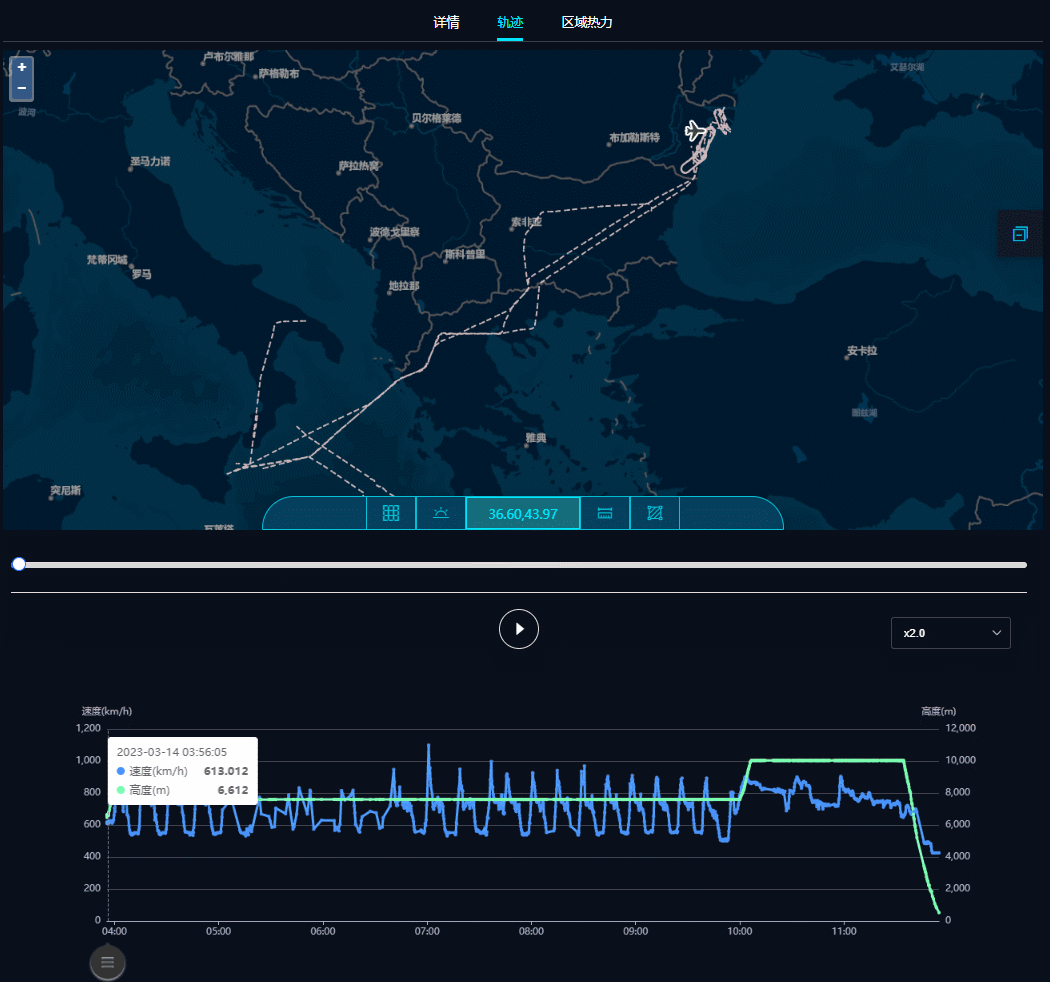The height and width of the screenshot is (982, 1050).
Task: Click the round menu handle below chart
Action: 108,962
